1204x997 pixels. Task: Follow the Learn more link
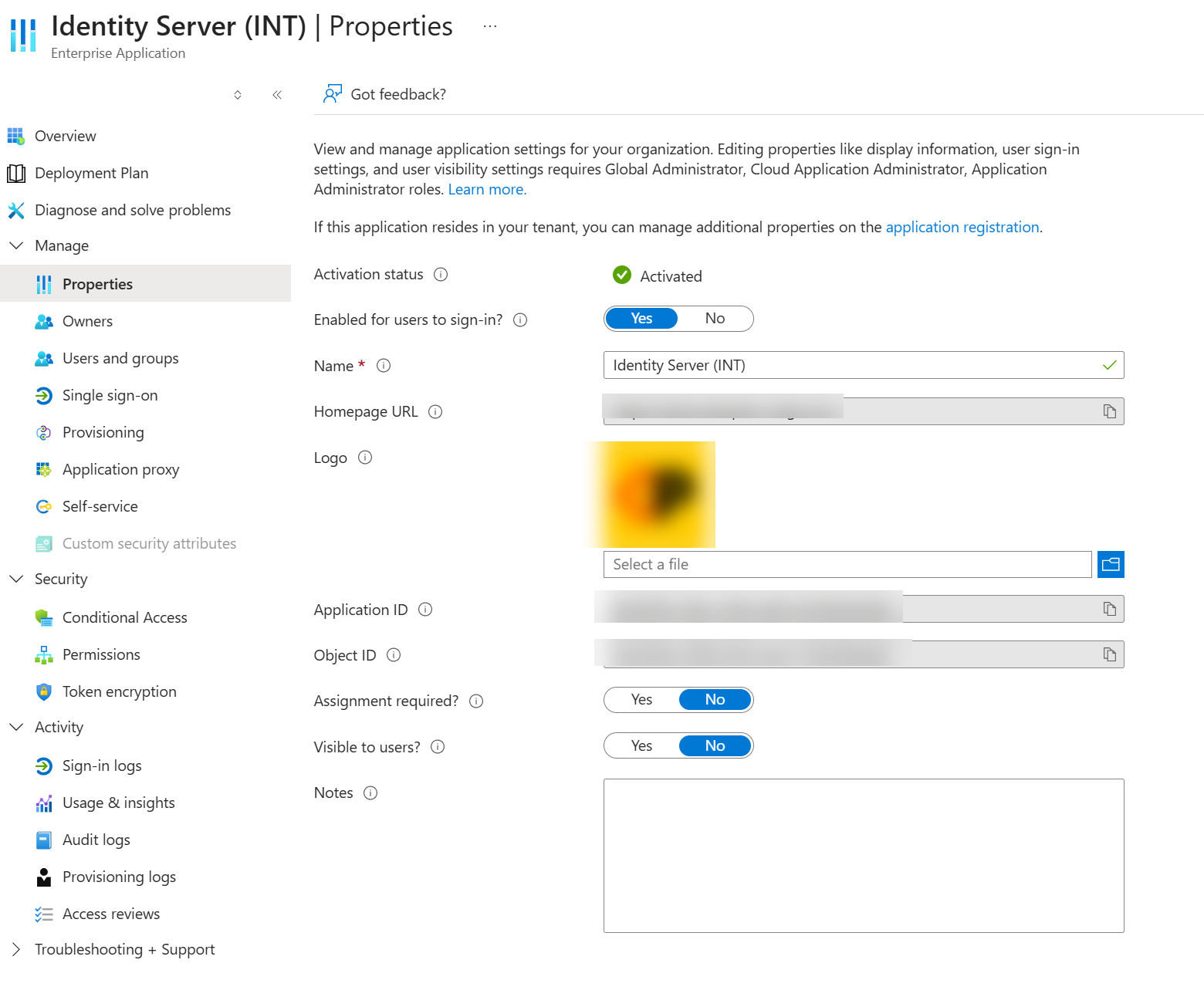487,190
